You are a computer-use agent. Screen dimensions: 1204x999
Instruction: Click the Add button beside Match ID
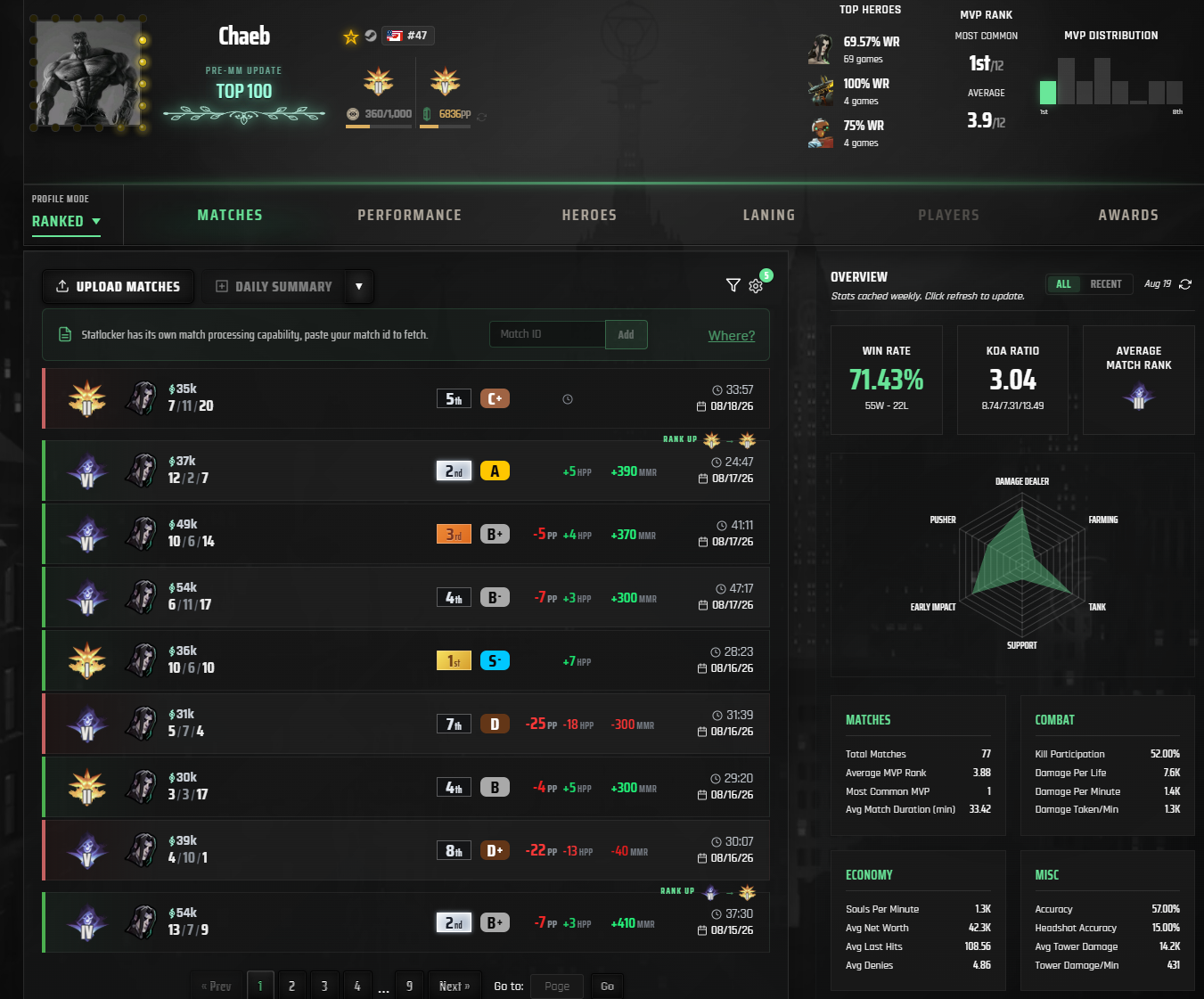[626, 334]
